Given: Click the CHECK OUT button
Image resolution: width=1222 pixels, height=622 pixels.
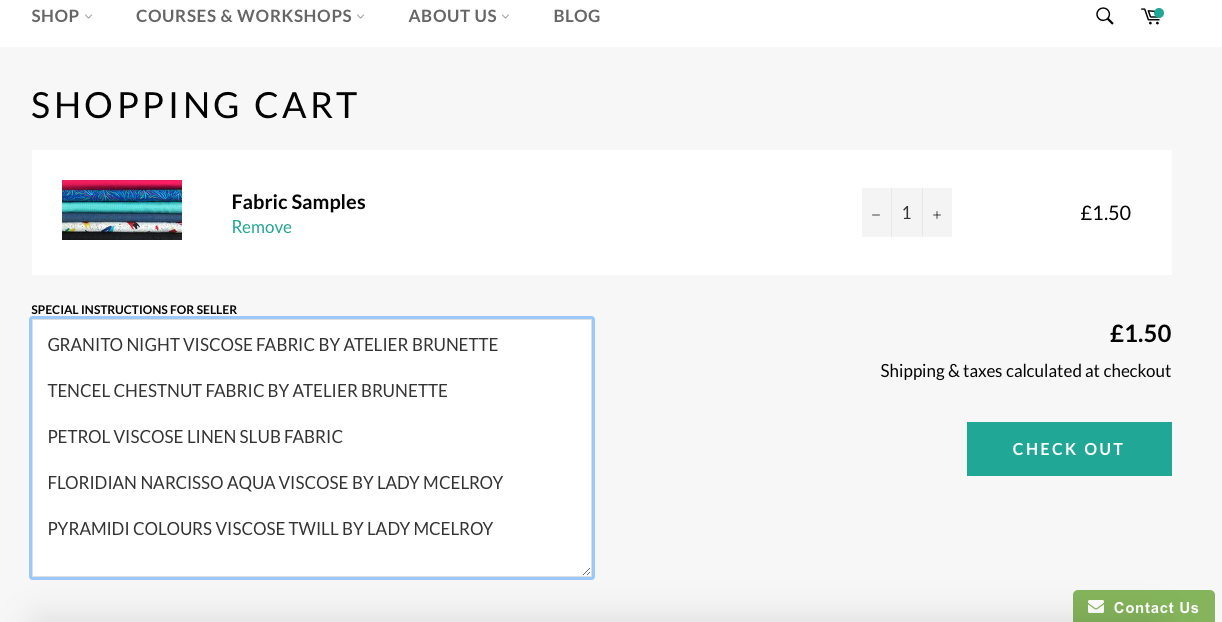Looking at the screenshot, I should tap(1069, 449).
